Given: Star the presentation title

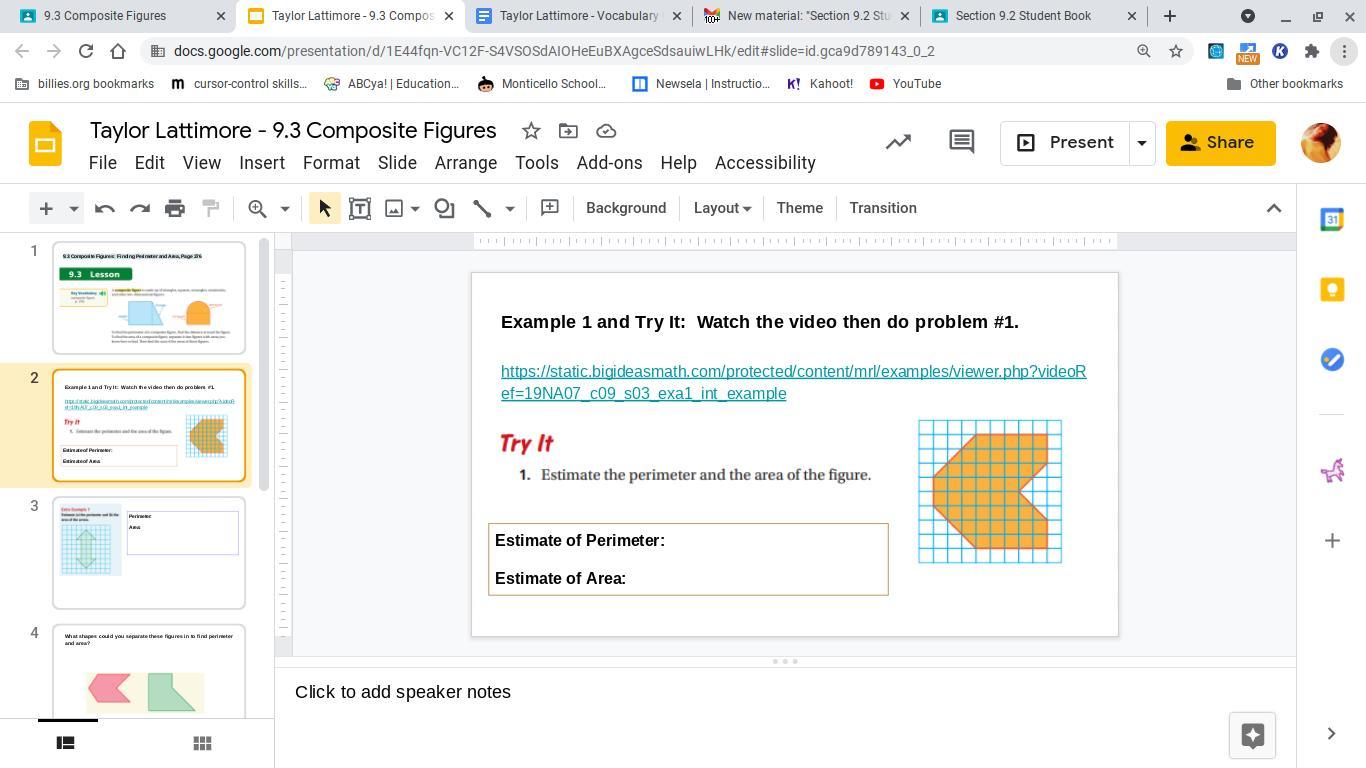Looking at the screenshot, I should [x=531, y=131].
